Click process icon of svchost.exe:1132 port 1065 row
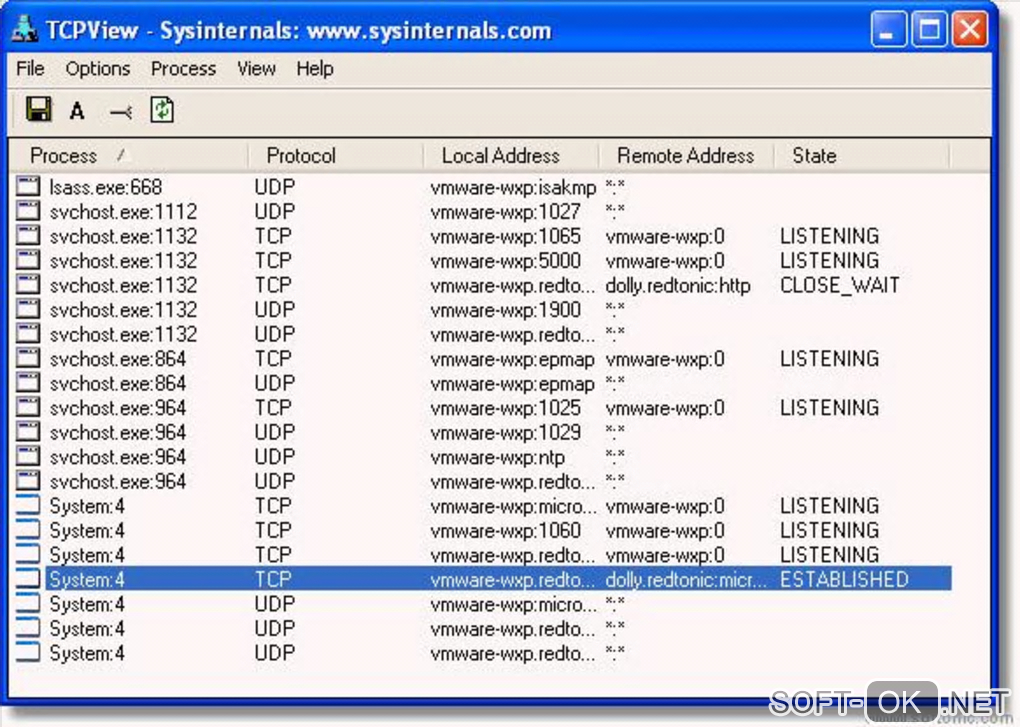1020x727 pixels. pyautogui.click(x=28, y=235)
